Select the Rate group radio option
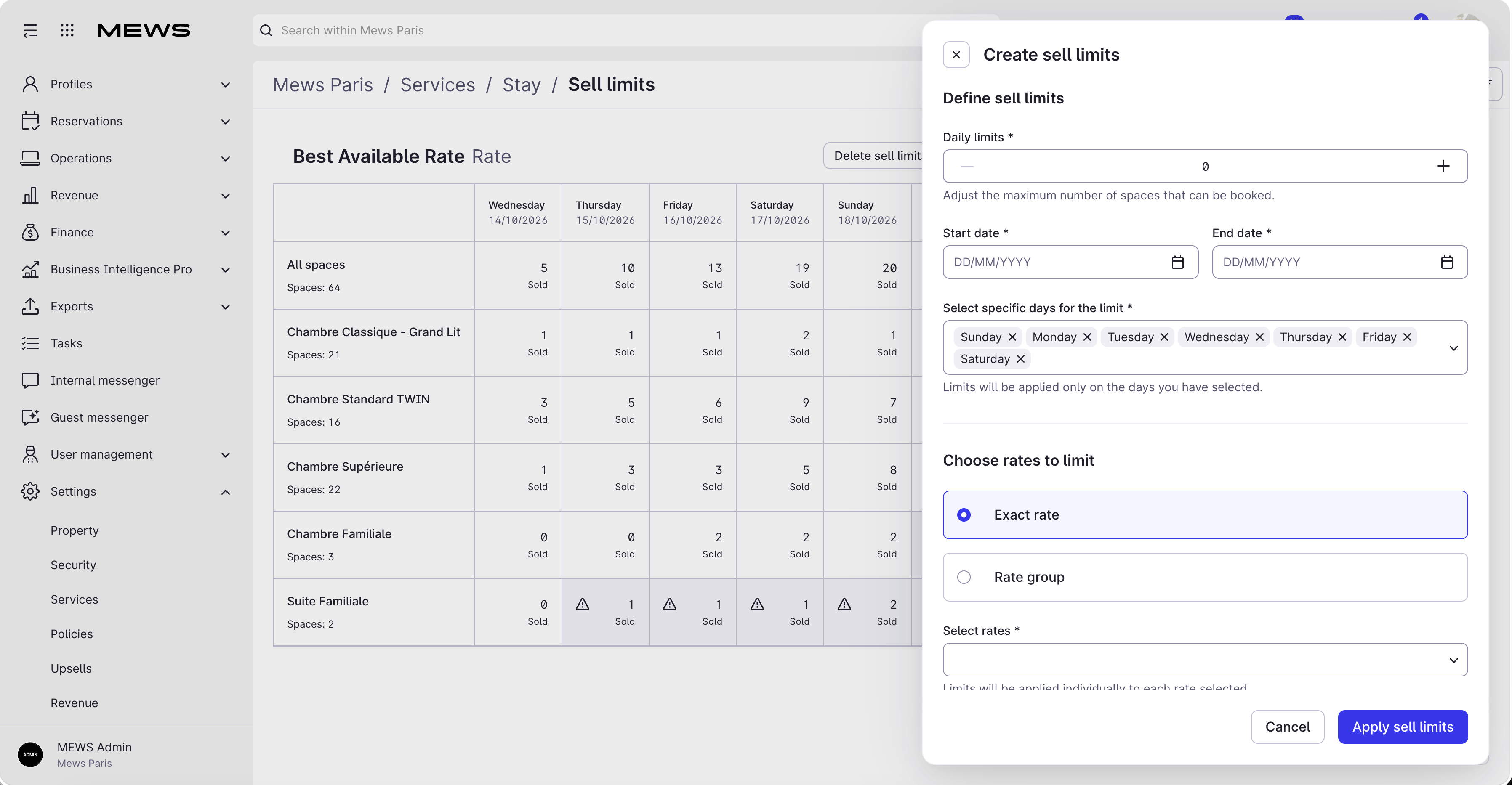Viewport: 1512px width, 785px height. coord(1205,577)
